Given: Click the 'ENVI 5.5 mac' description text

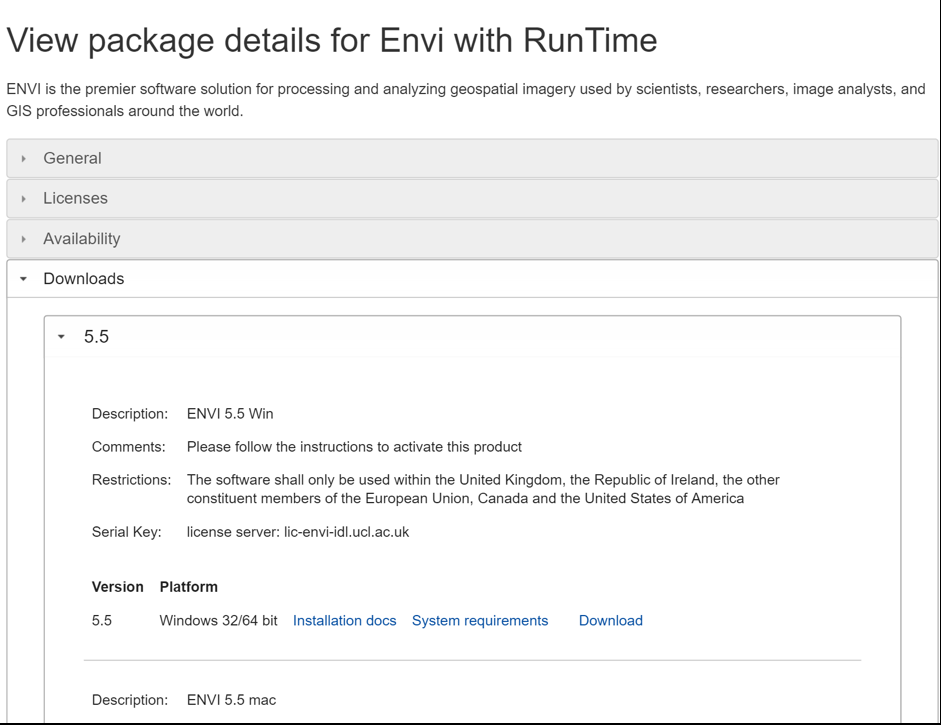Looking at the screenshot, I should 231,700.
